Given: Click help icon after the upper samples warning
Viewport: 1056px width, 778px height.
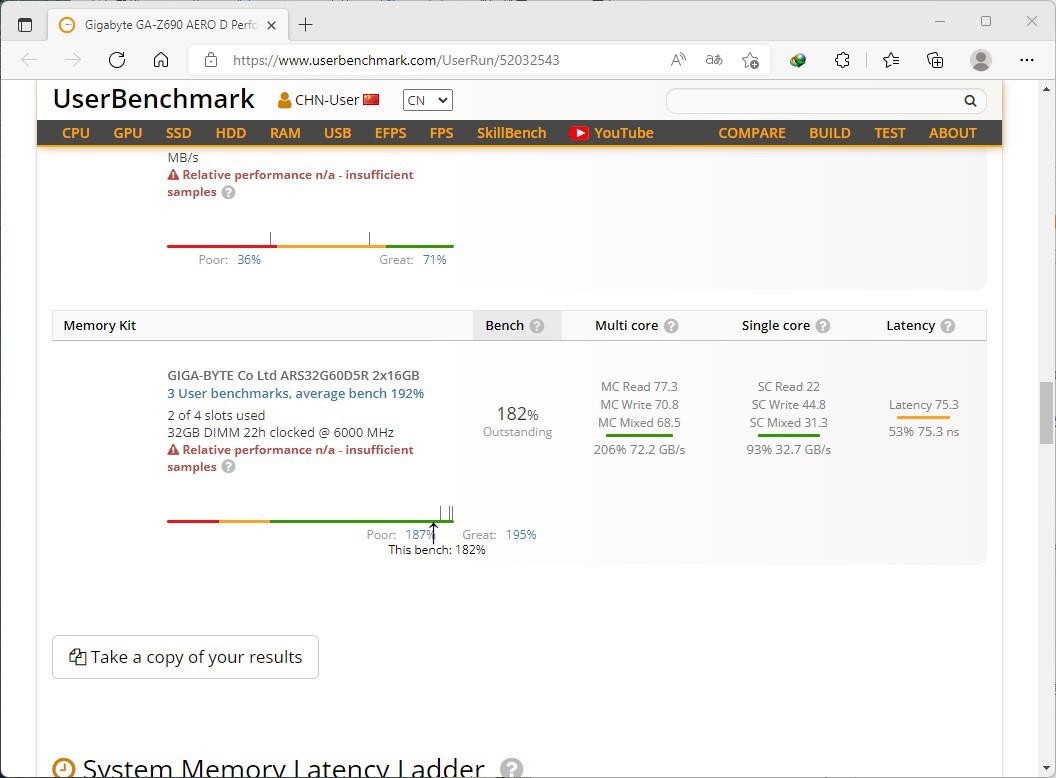Looking at the screenshot, I should coord(228,192).
